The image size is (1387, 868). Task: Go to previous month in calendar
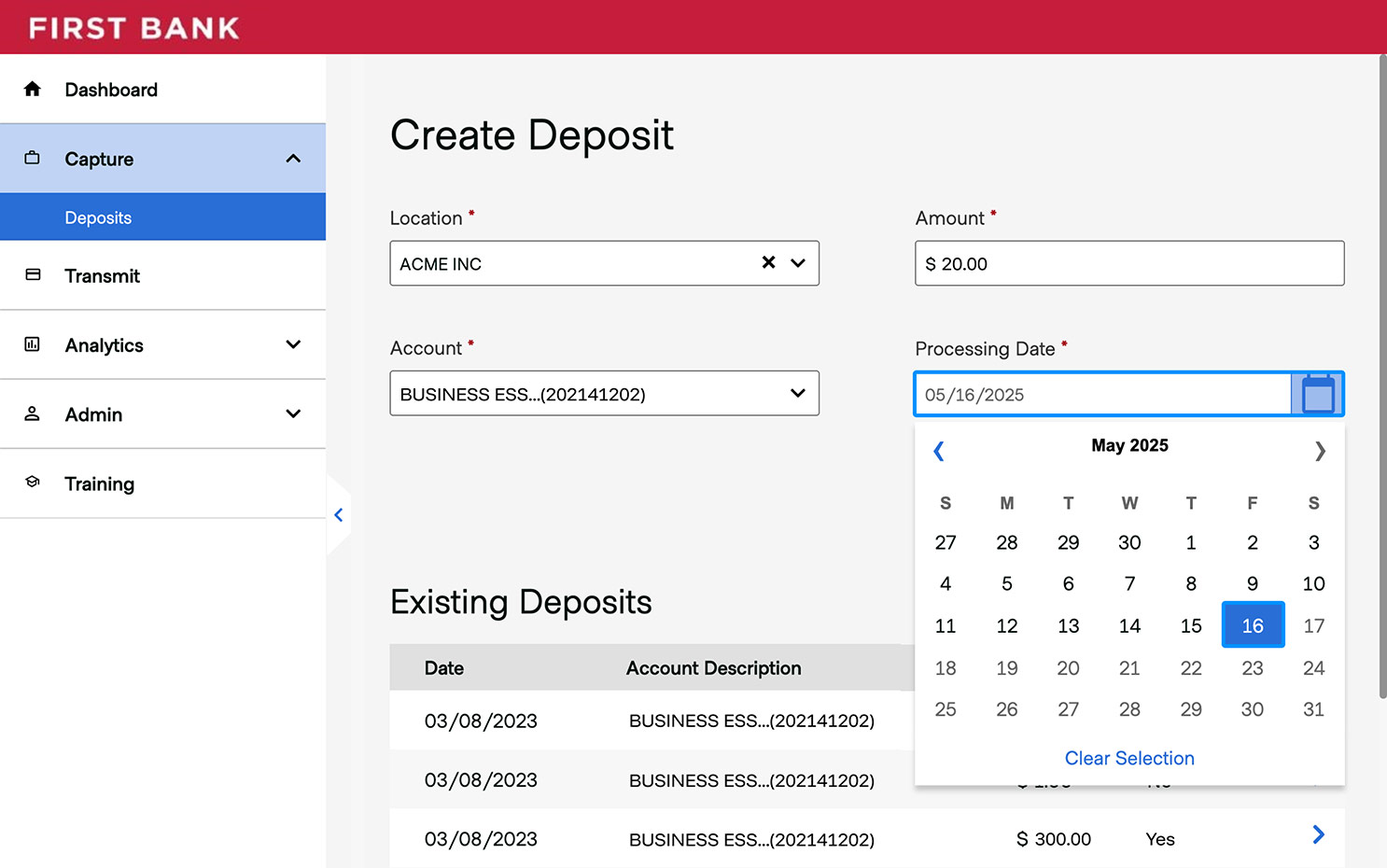(x=939, y=451)
